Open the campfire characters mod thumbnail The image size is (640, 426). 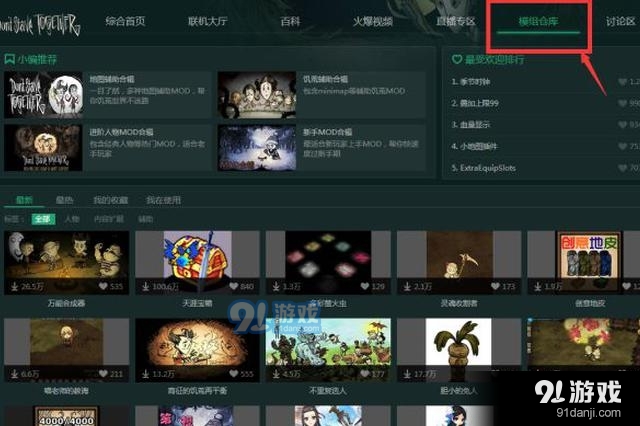pyautogui.click(x=67, y=263)
